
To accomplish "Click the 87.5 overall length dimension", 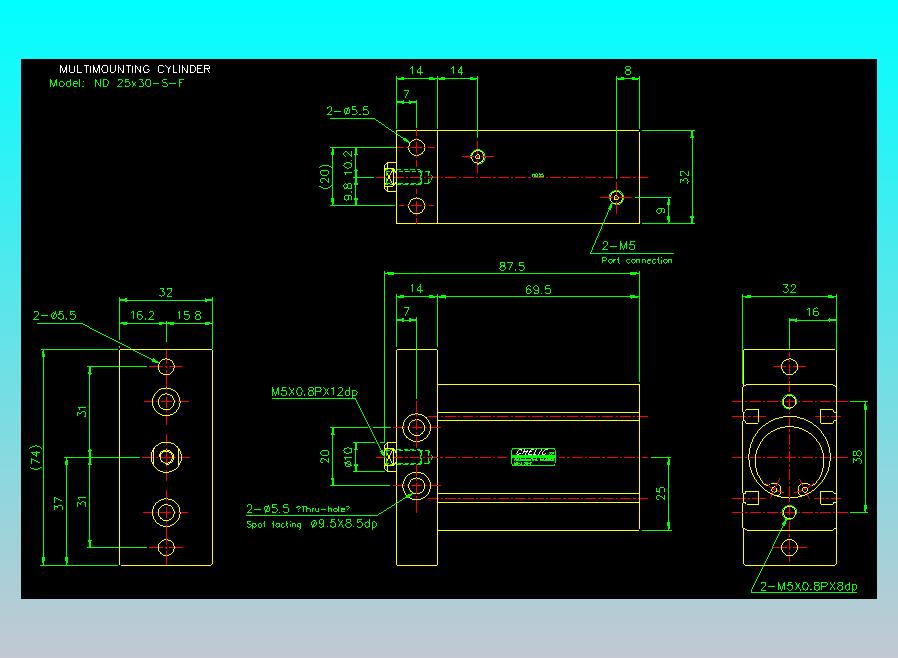I will [x=512, y=266].
